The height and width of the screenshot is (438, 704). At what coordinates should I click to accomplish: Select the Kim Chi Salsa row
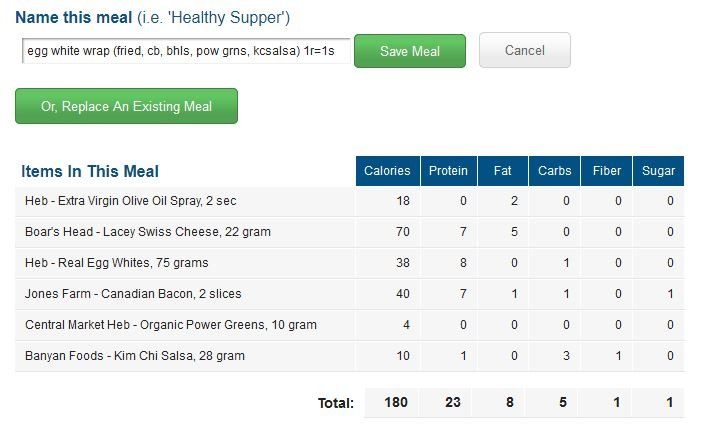(x=350, y=356)
